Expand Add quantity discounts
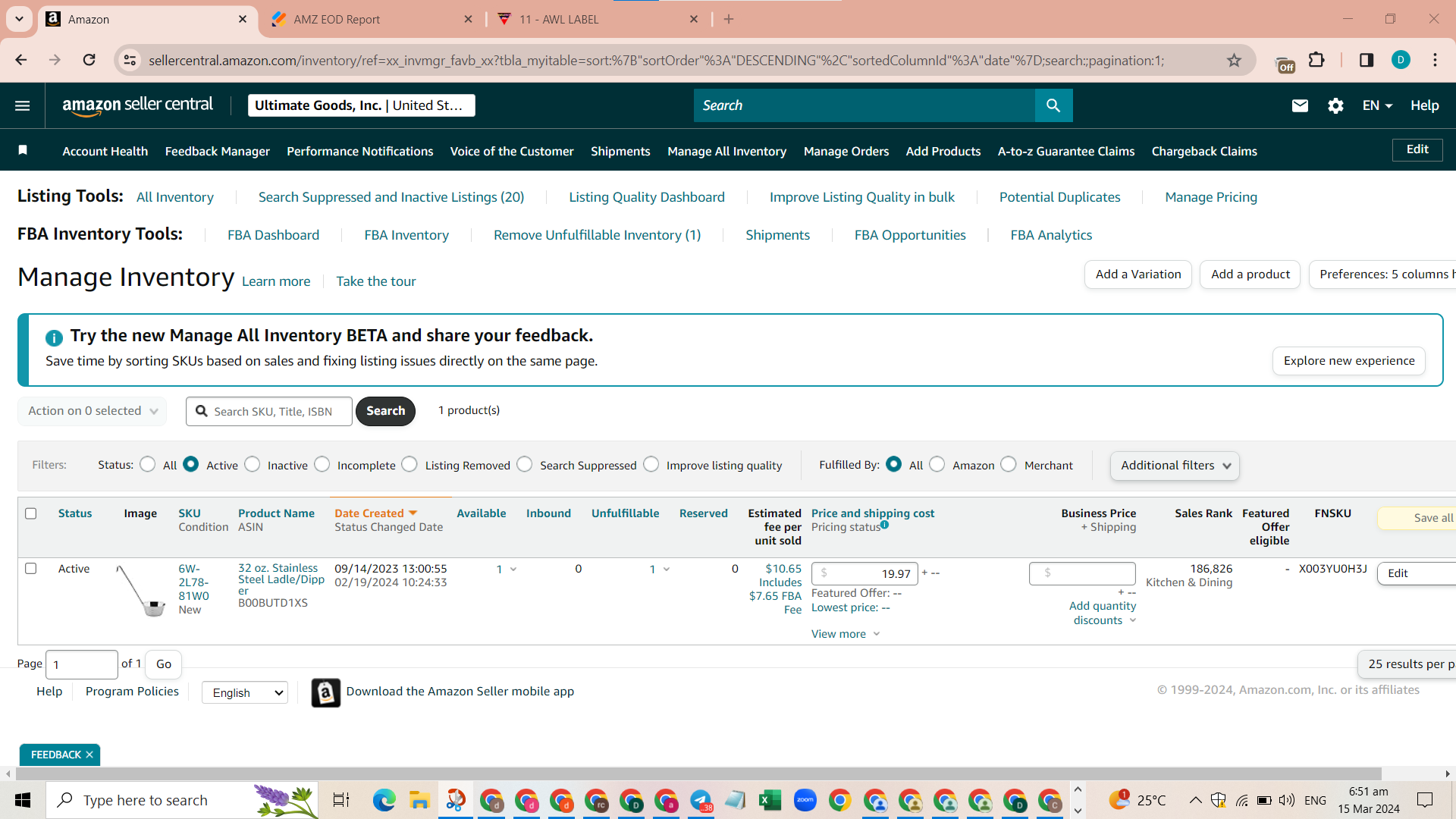 coord(1103,613)
